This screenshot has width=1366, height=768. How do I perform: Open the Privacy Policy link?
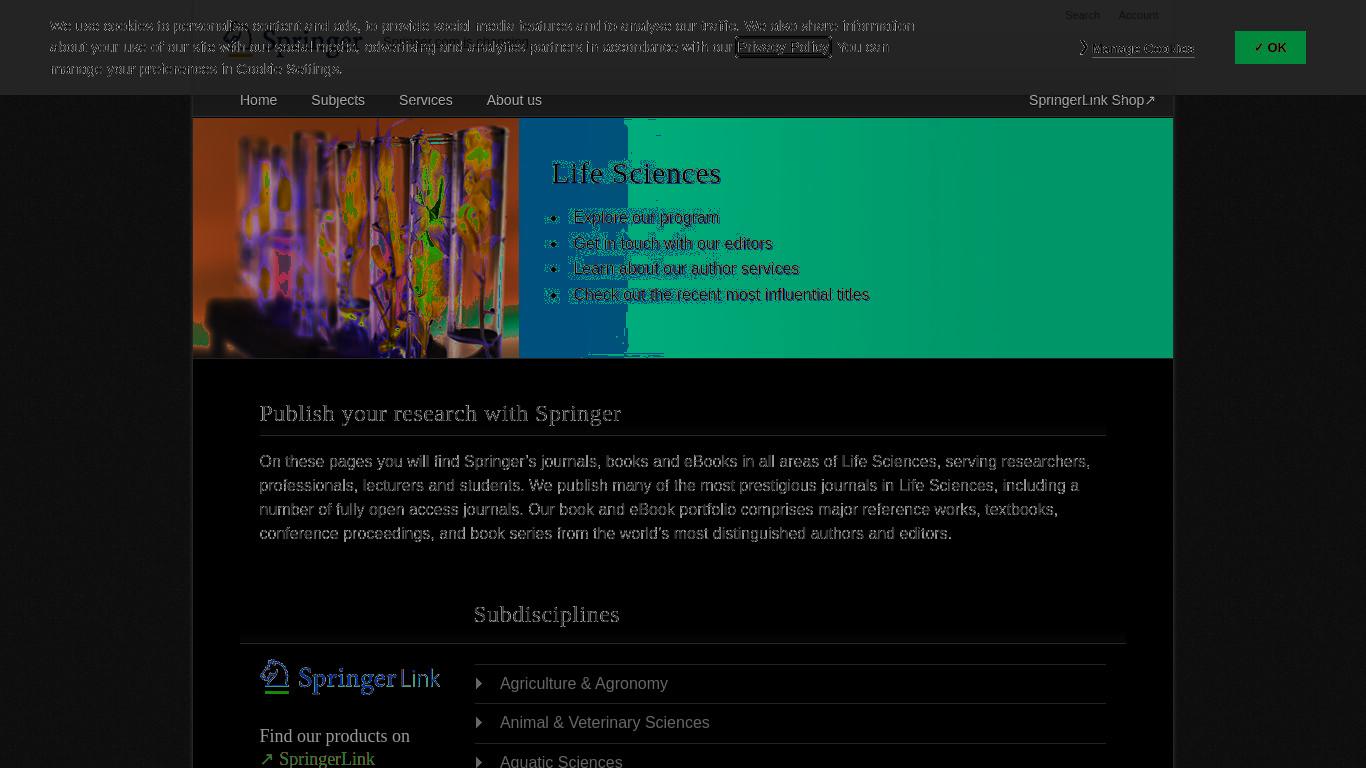[x=783, y=47]
